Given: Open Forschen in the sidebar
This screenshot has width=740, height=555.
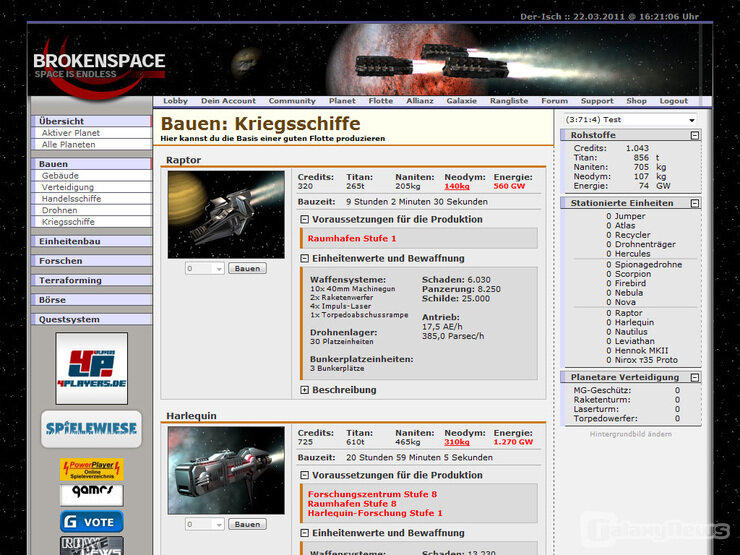Looking at the screenshot, I should (x=92, y=261).
